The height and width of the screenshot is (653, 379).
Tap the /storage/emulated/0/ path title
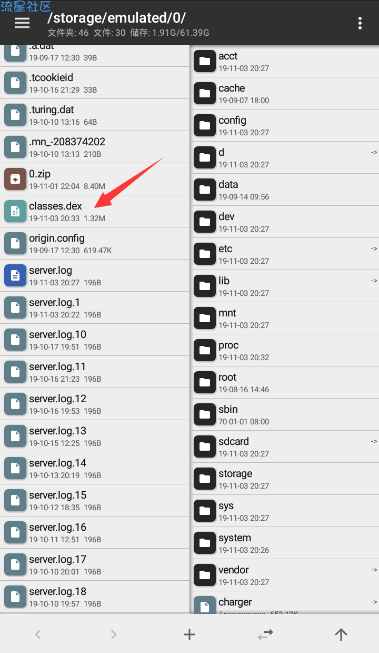point(117,18)
